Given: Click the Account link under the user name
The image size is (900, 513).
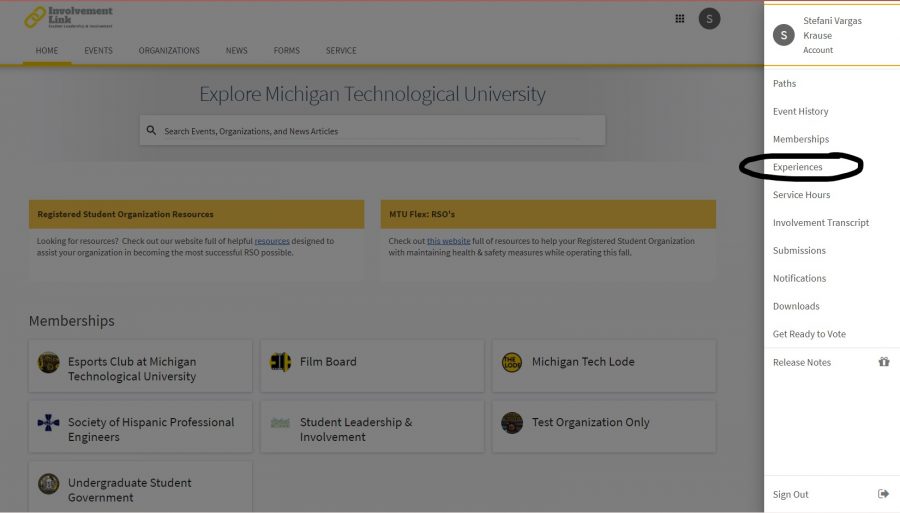Looking at the screenshot, I should coord(818,50).
